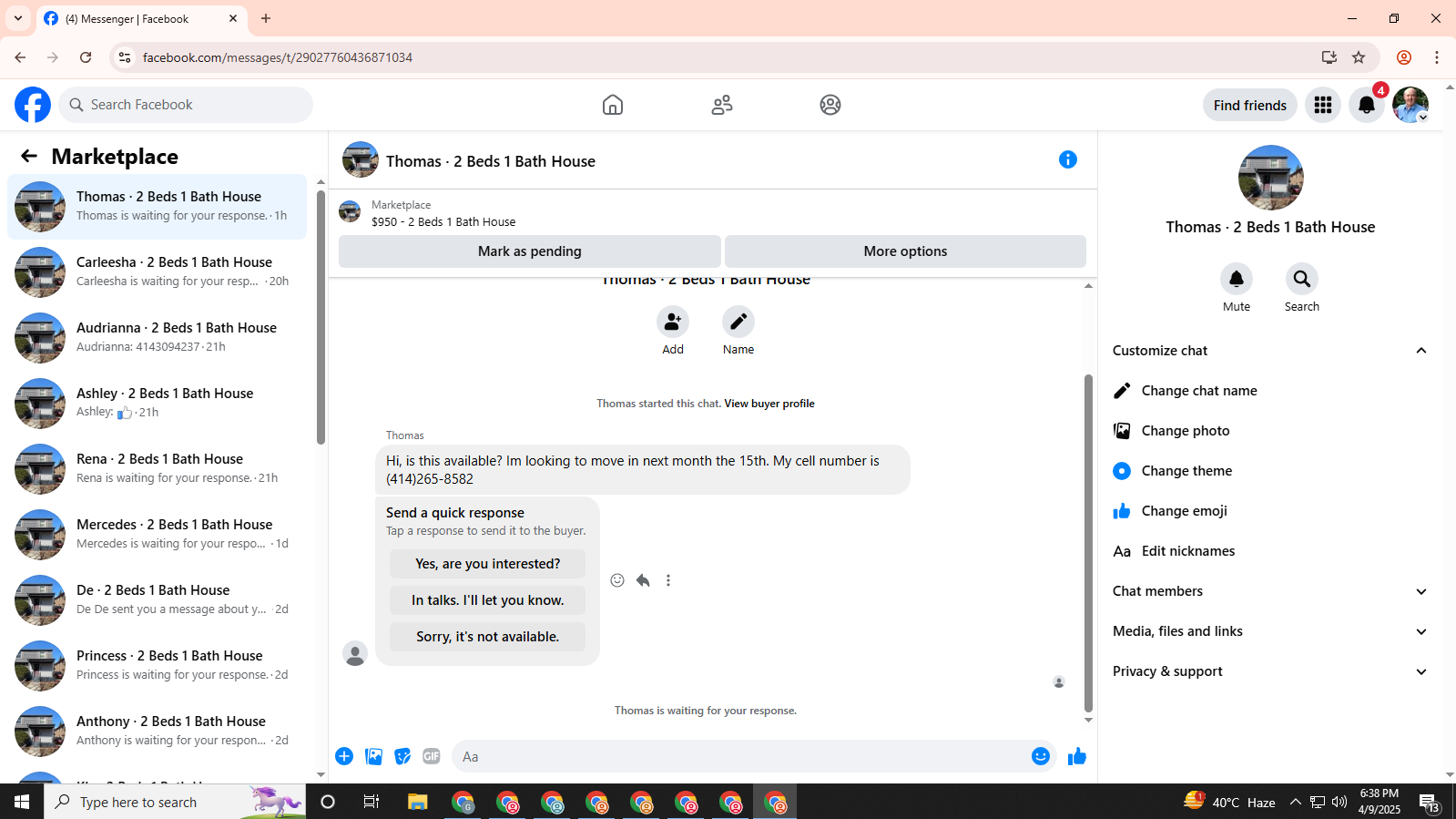The height and width of the screenshot is (819, 1456).
Task: Open the Facebook menu grid icon
Action: (x=1323, y=105)
